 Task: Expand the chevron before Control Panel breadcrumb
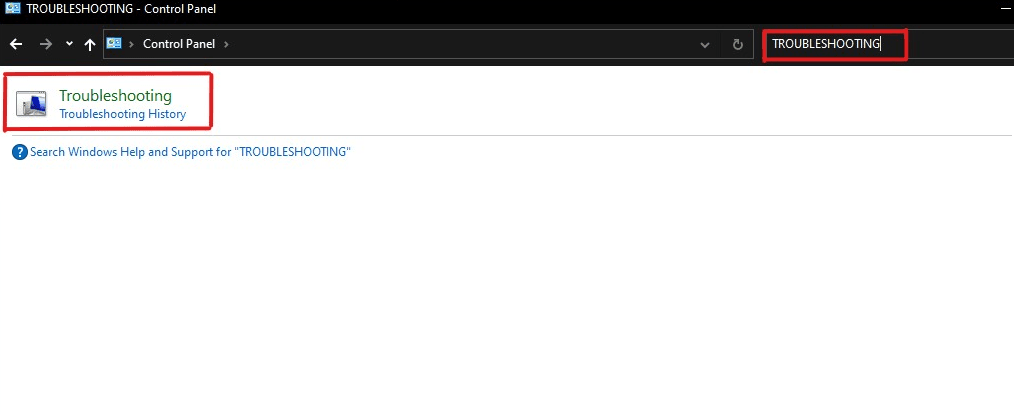(131, 44)
